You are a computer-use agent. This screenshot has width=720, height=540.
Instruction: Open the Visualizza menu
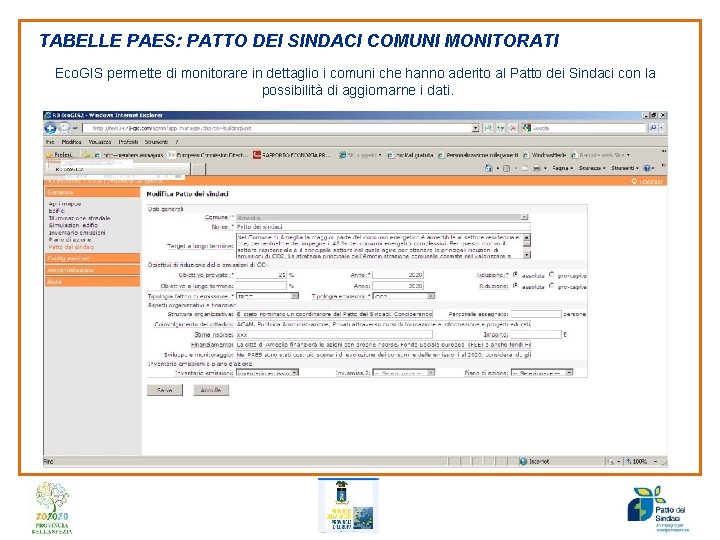coord(100,142)
